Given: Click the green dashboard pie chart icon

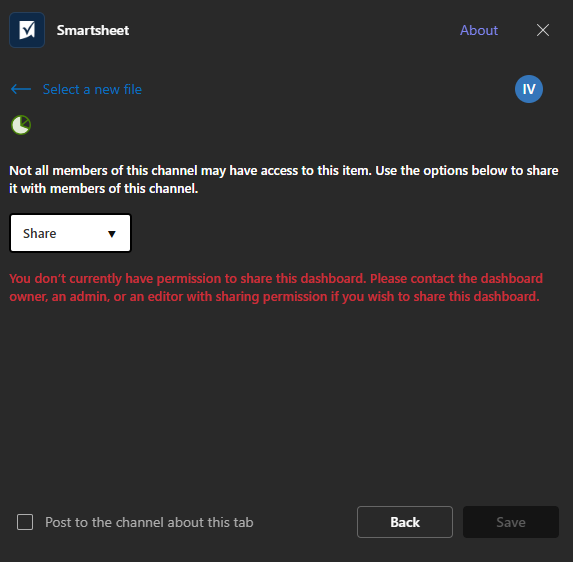Looking at the screenshot, I should tap(21, 125).
